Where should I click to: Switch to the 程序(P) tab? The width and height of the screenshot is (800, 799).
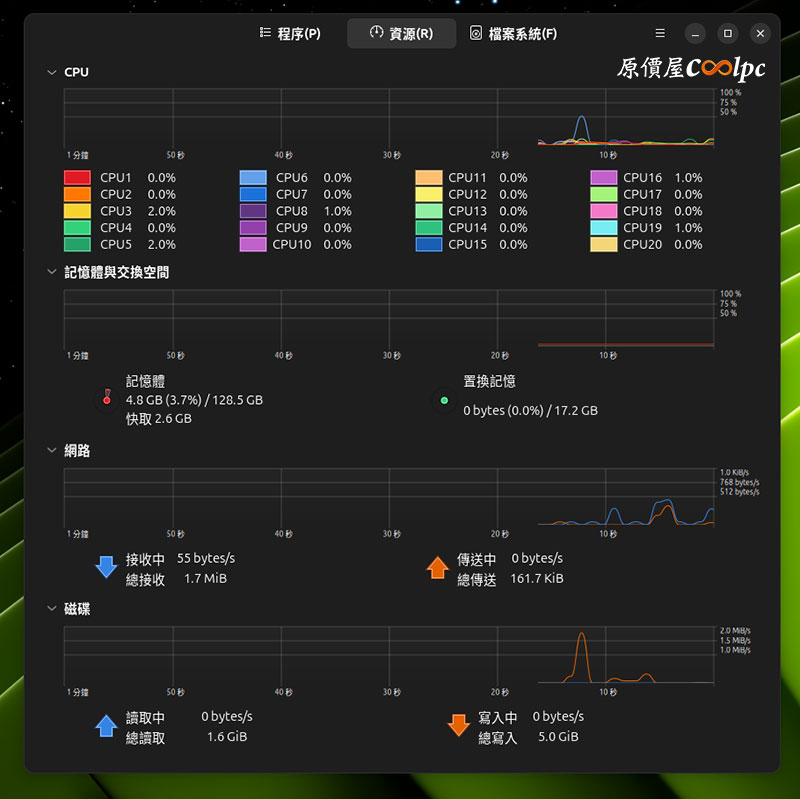(290, 33)
